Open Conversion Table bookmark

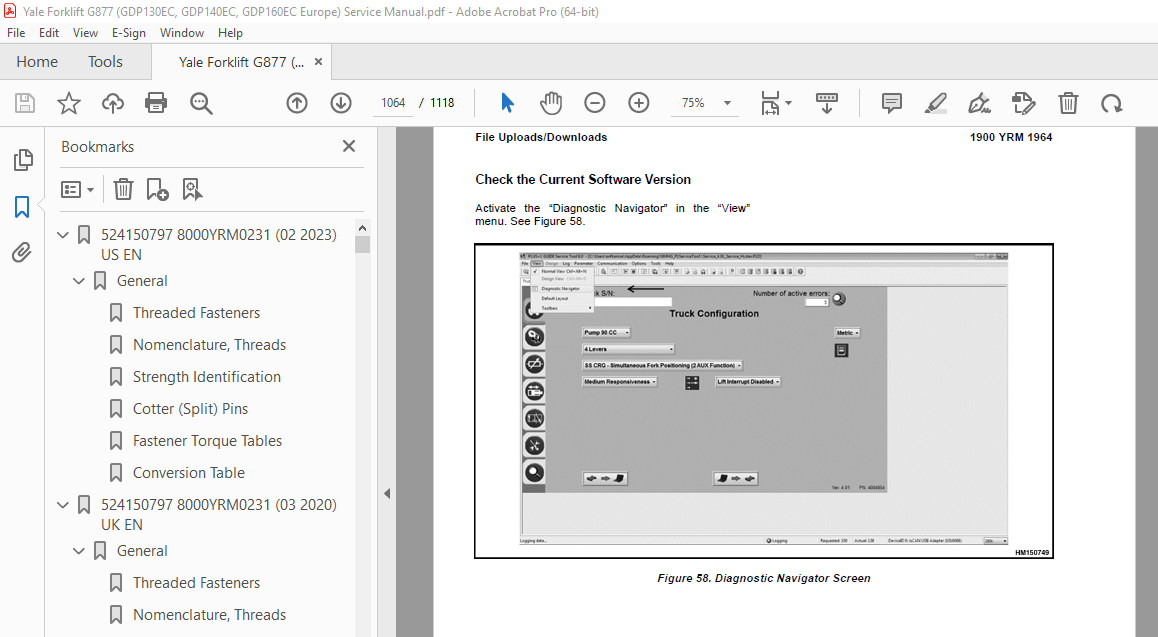tap(189, 472)
